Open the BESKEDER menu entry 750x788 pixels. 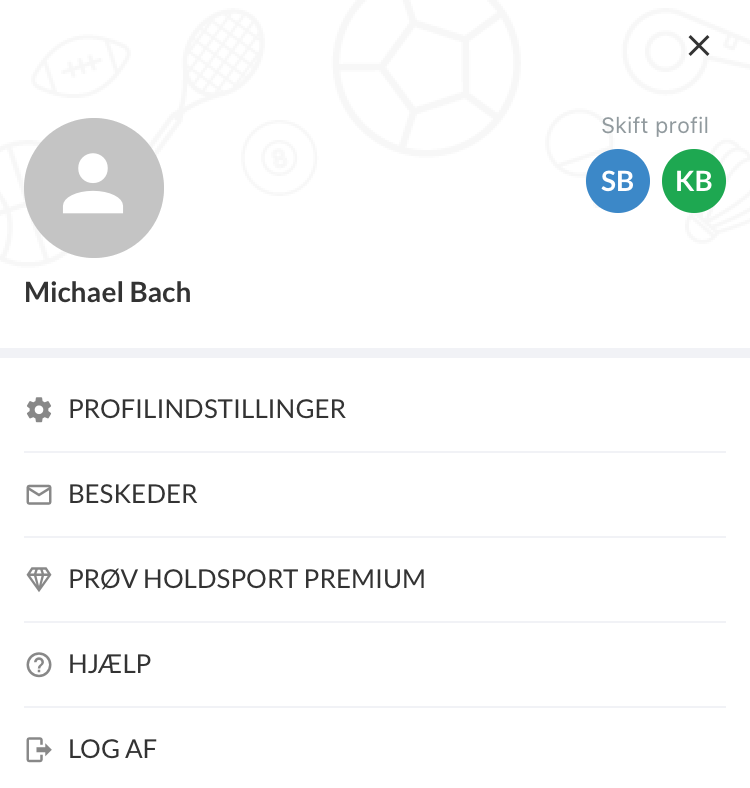375,495
